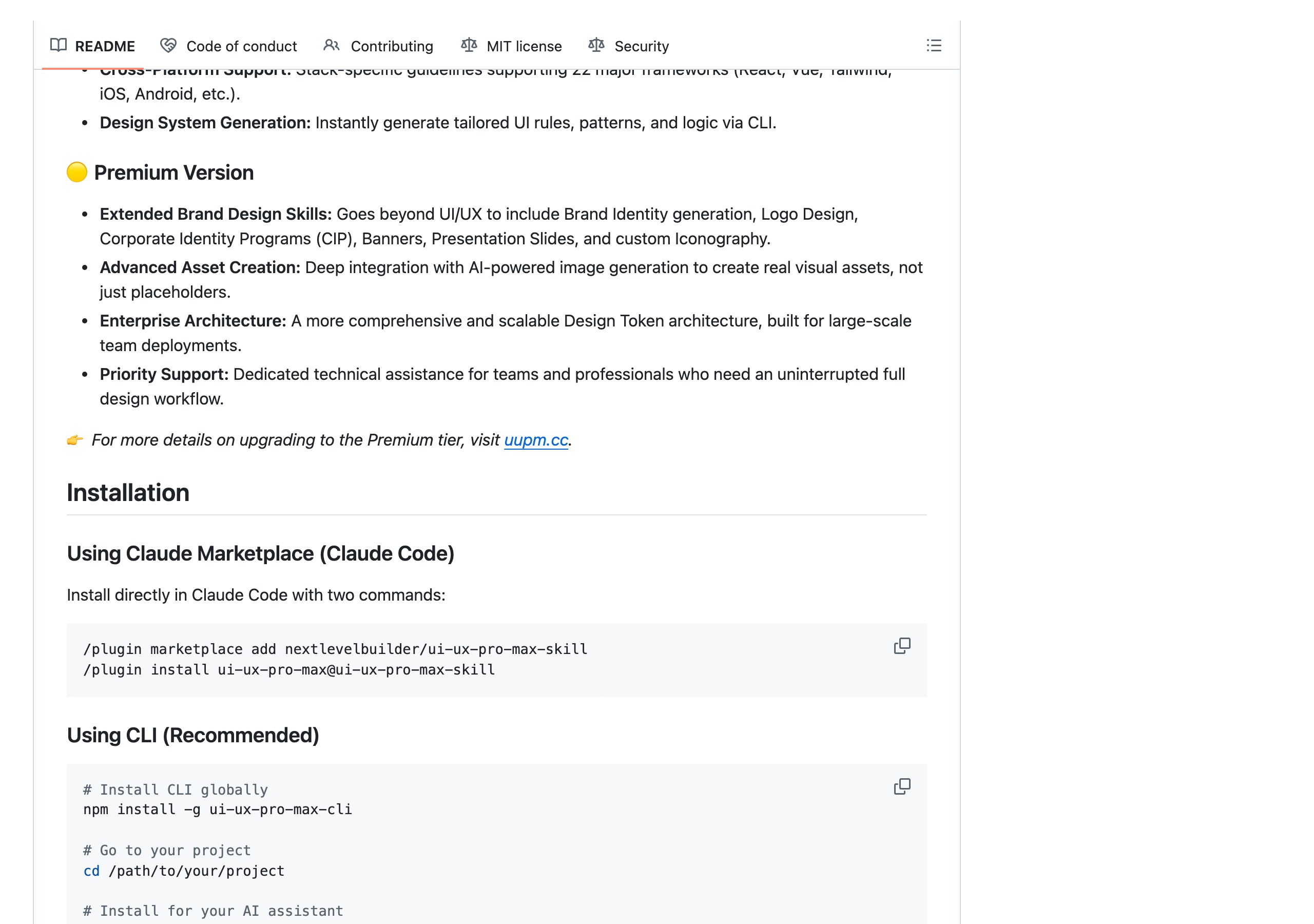Open the README outline menu
Image resolution: width=1314 pixels, height=924 pixels.
tap(934, 46)
